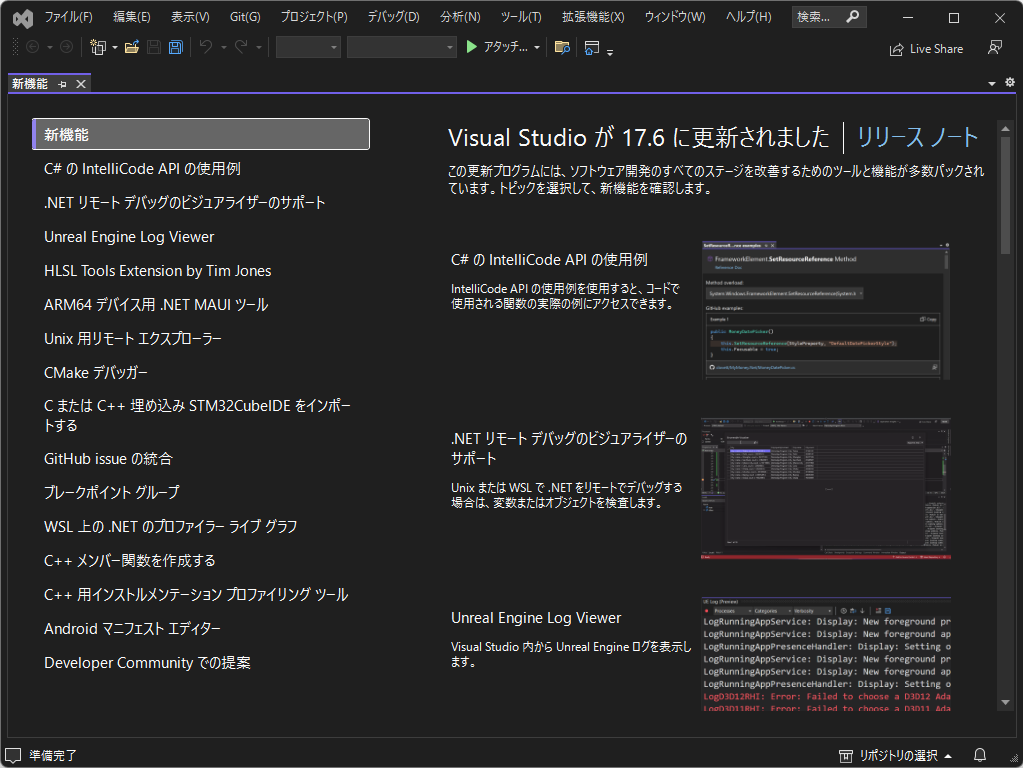
Task: Open notifications with the bell icon
Action: coord(979,755)
